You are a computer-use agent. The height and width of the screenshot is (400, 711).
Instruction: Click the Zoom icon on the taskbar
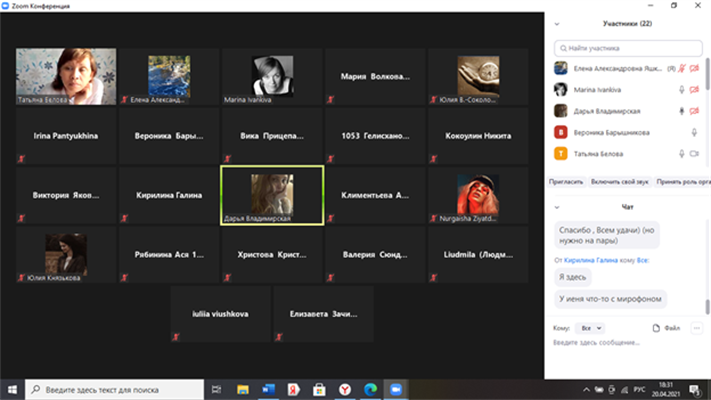click(x=396, y=390)
